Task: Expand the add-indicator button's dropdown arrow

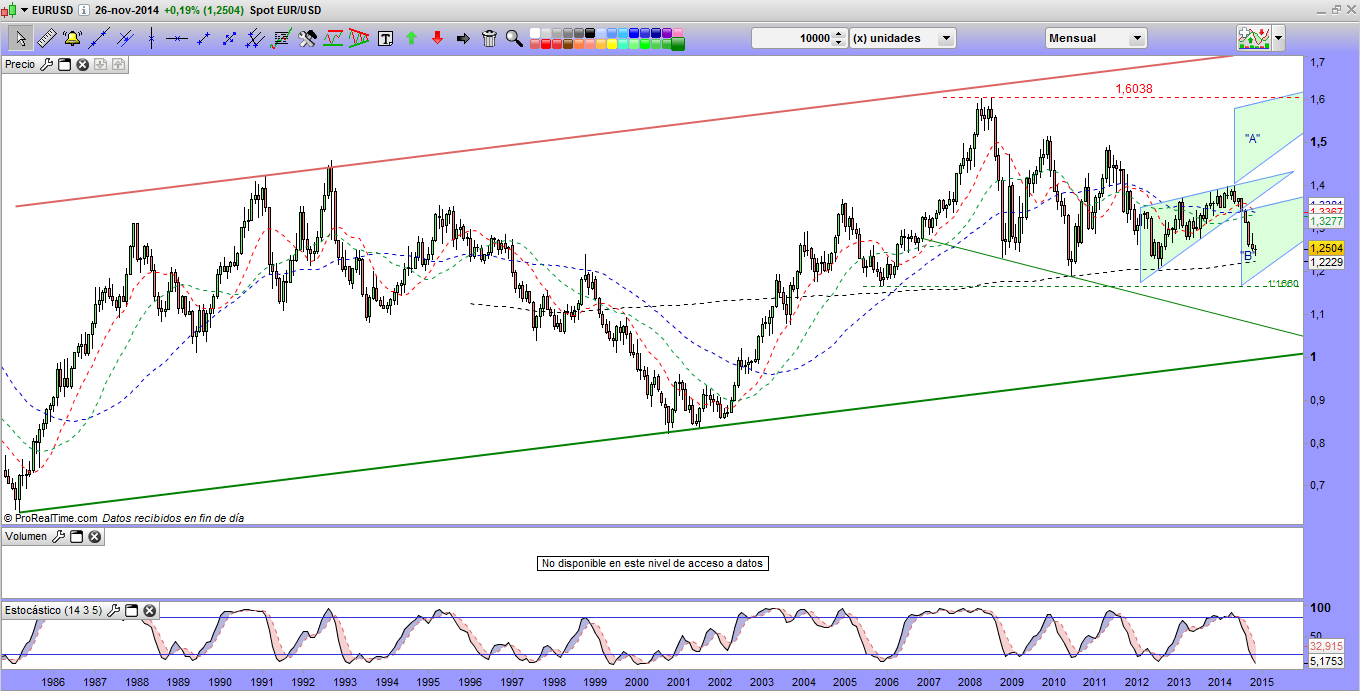Action: (1278, 39)
